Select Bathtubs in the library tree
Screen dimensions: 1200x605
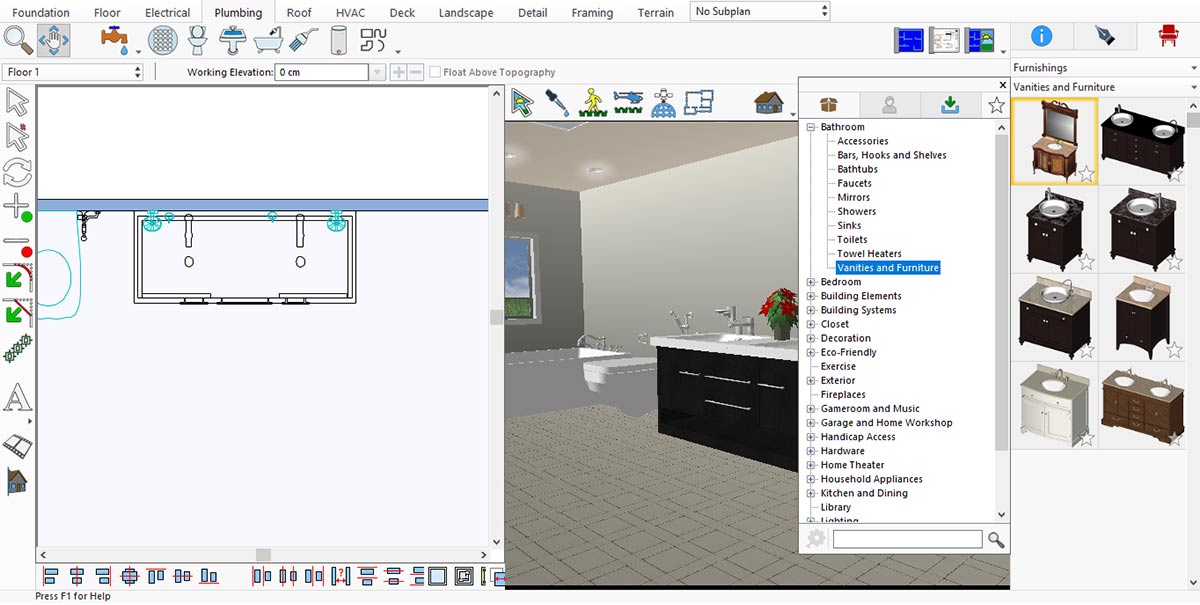point(858,169)
